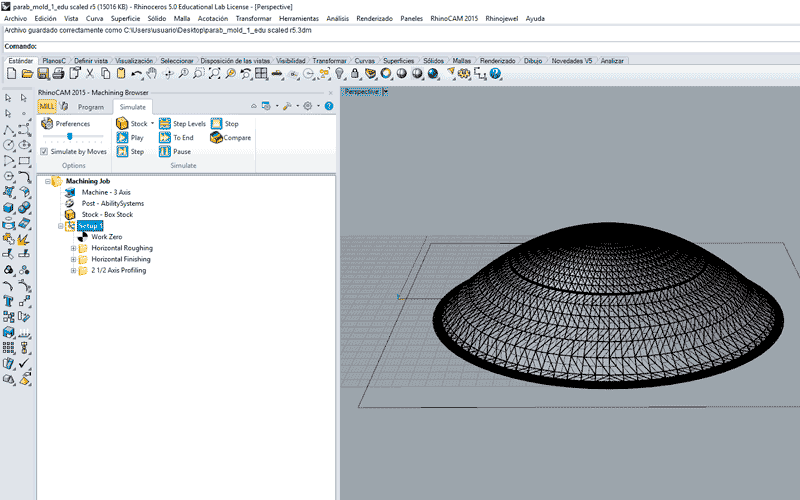Open the Superficie menu
The height and width of the screenshot is (500, 800).
pos(125,18)
